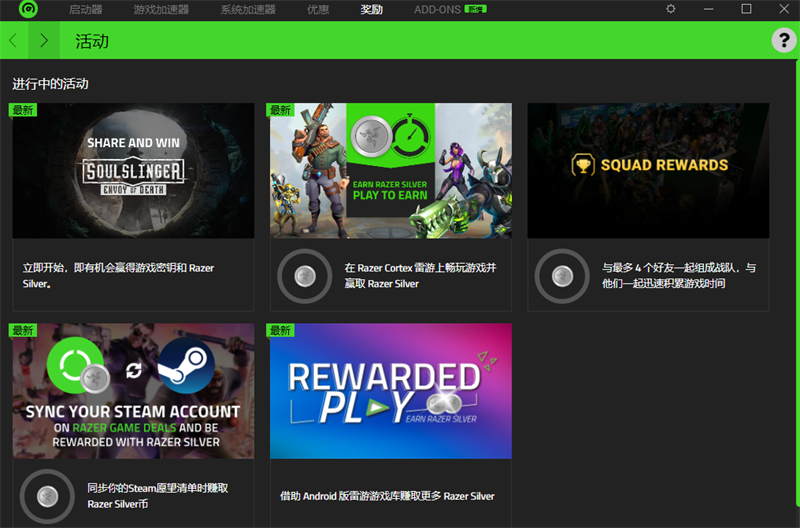Go back with the left arrow
This screenshot has width=800, height=528.
pos(14,40)
